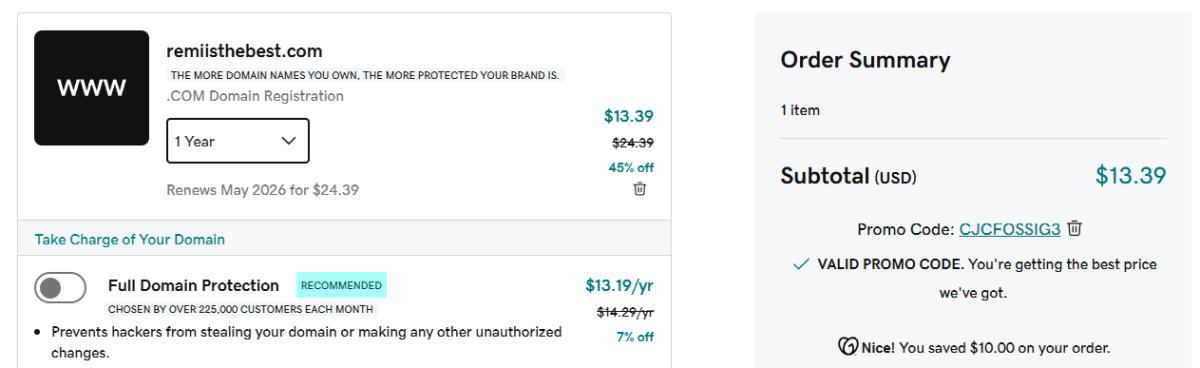Viewport: 1200px width, 368px height.
Task: Click the RECOMMENDED badge
Action: click(341, 285)
